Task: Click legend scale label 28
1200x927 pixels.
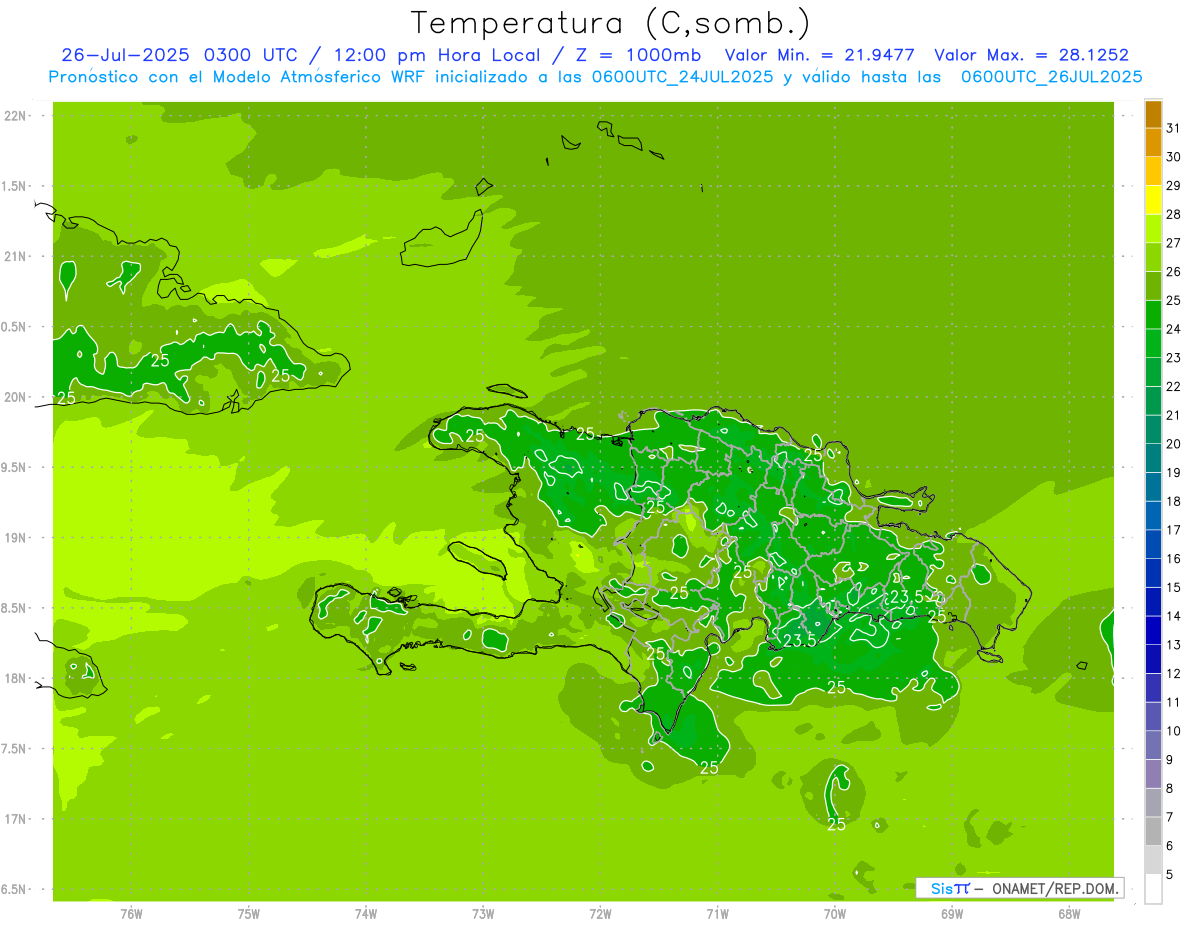Action: coord(1173,214)
